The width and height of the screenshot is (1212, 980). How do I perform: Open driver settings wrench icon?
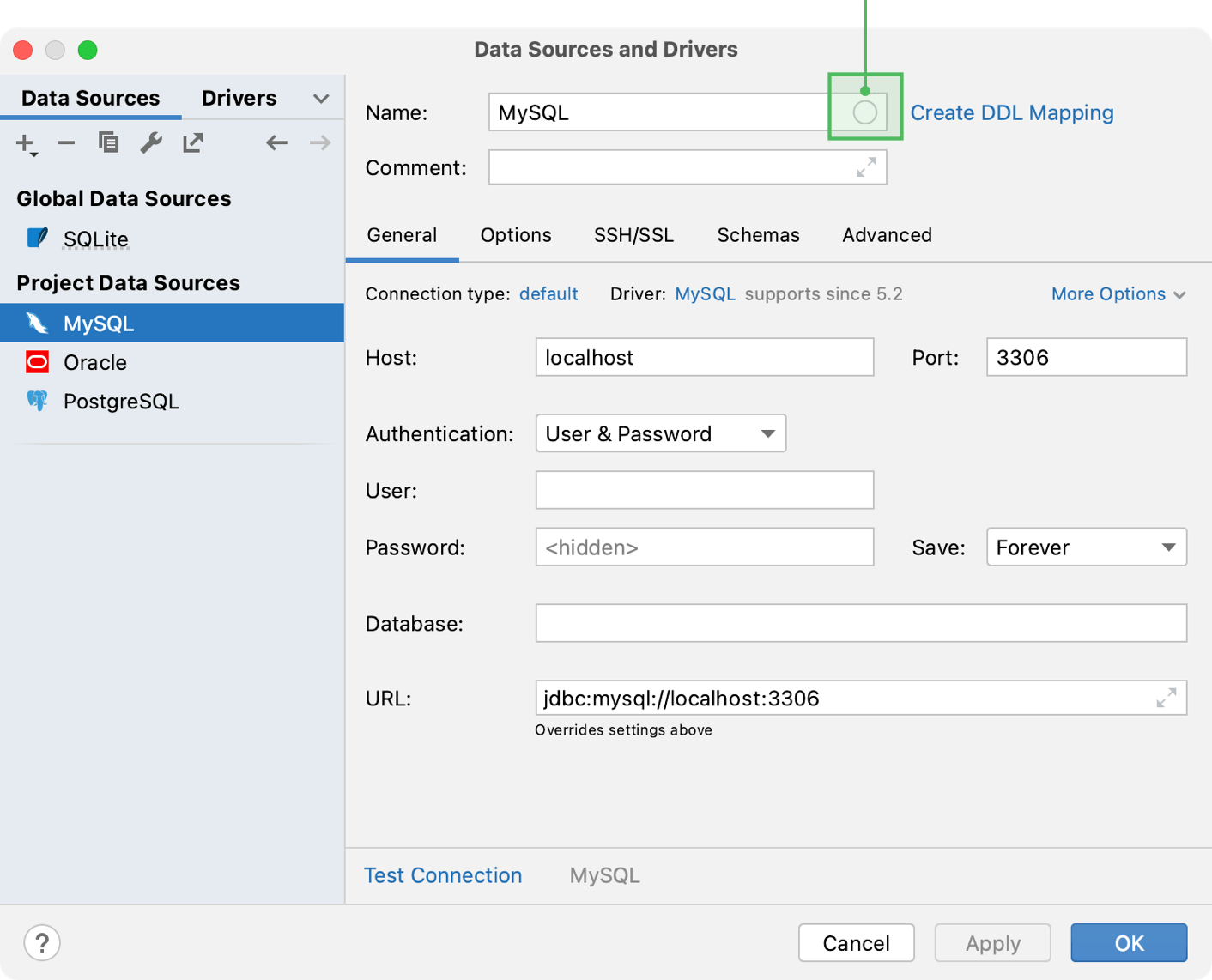(151, 142)
